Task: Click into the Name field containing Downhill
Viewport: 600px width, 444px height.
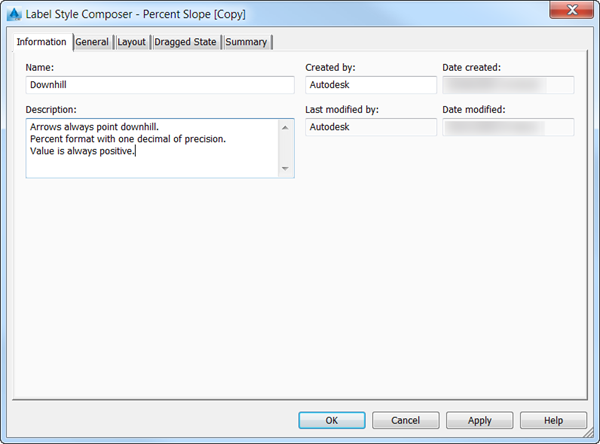Action: (x=160, y=85)
